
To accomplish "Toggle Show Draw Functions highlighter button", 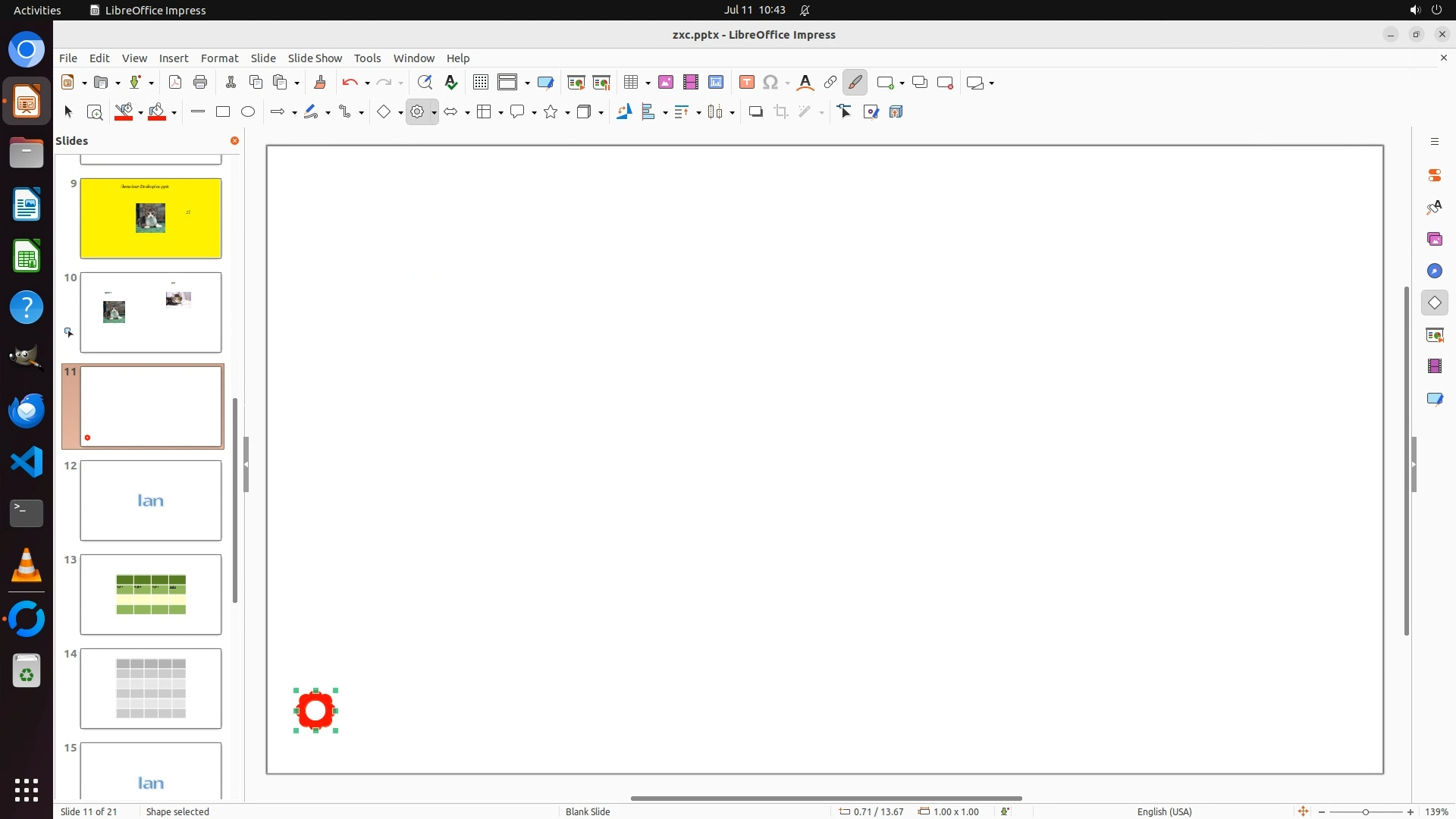I will 855,83.
